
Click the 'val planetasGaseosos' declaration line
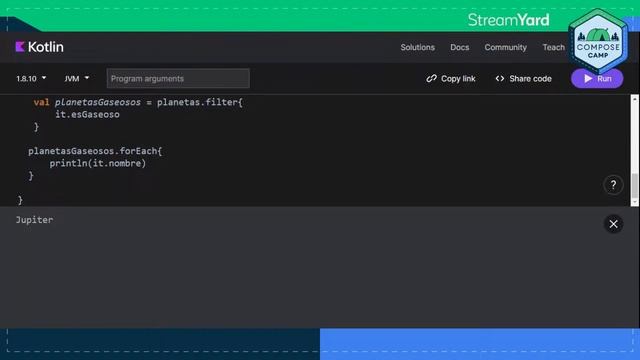138,102
